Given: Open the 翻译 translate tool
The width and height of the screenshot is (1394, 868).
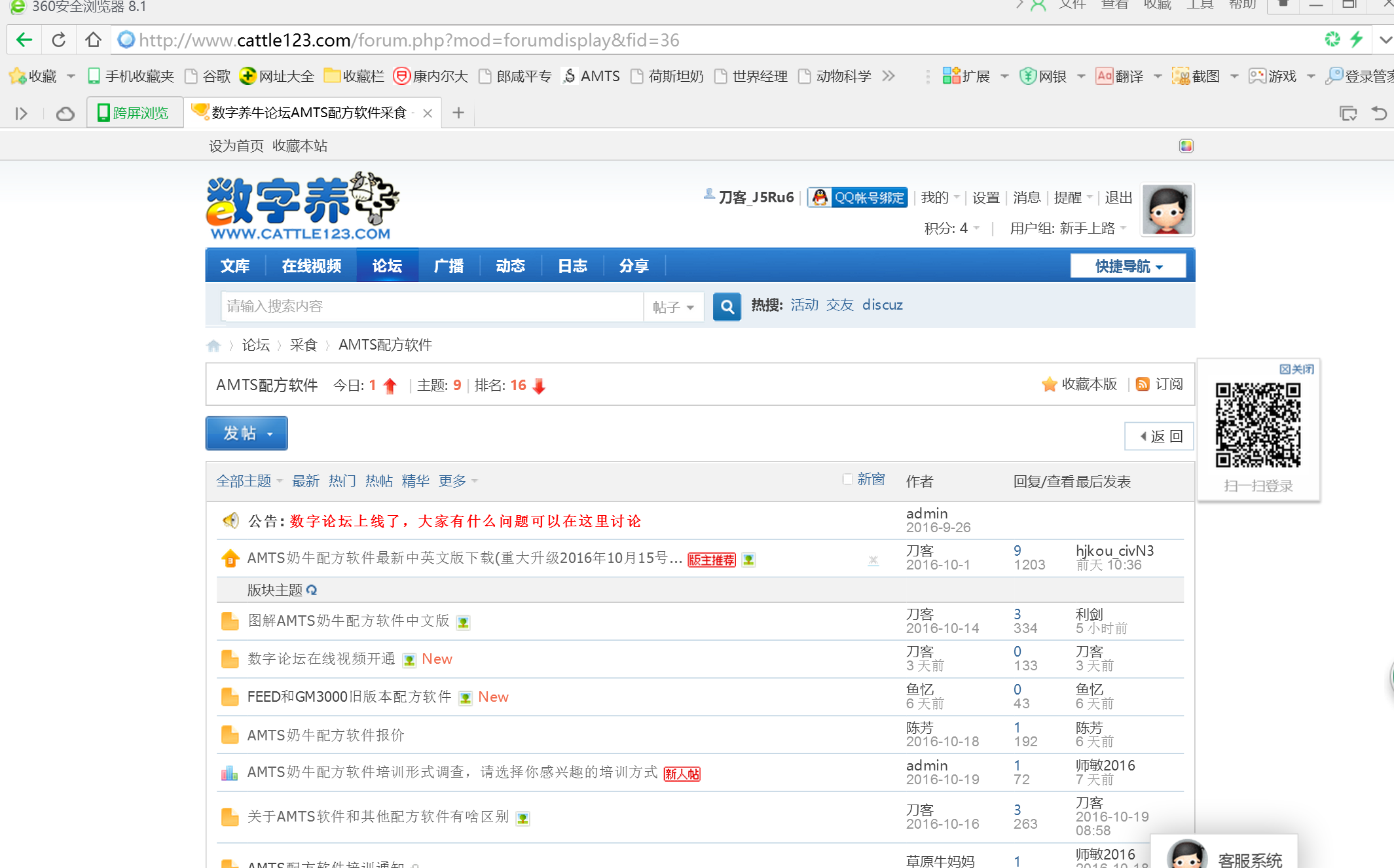Looking at the screenshot, I should click(x=1120, y=76).
